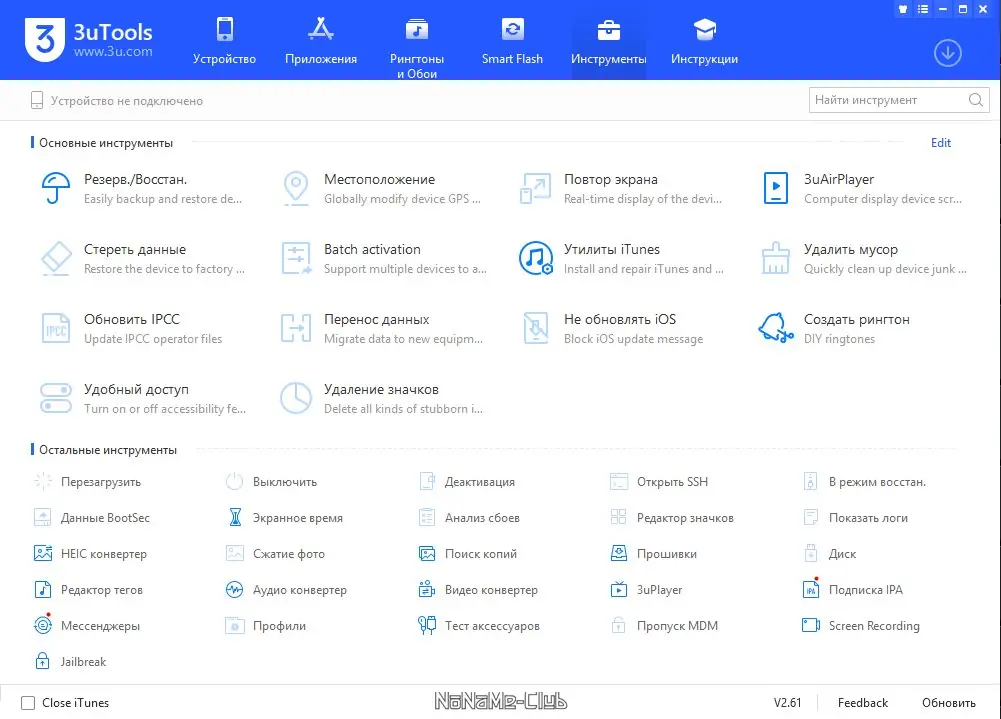Image resolution: width=1001 pixels, height=719 pixels.
Task: Open Редактор тегов tool
Action: (89, 589)
